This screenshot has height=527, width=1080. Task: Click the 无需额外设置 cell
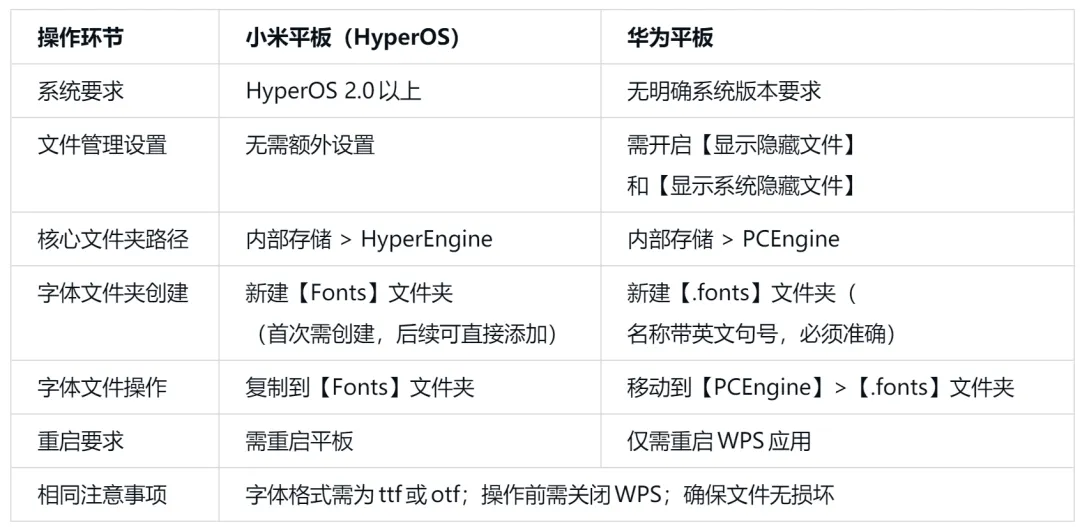point(310,145)
